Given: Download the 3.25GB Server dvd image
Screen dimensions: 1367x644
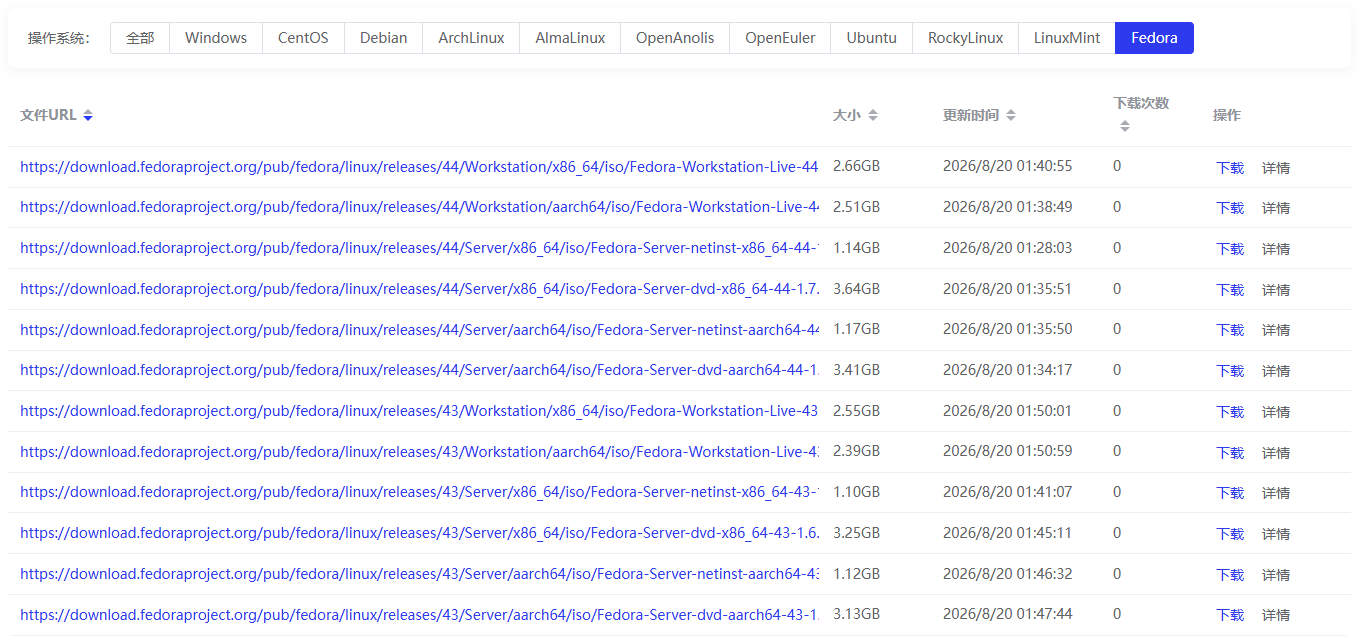Looking at the screenshot, I should 1230,534.
